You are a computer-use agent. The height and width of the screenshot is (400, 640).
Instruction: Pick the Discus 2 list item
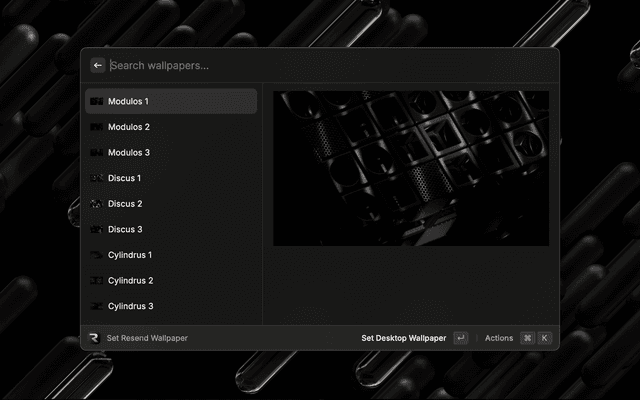pos(170,204)
